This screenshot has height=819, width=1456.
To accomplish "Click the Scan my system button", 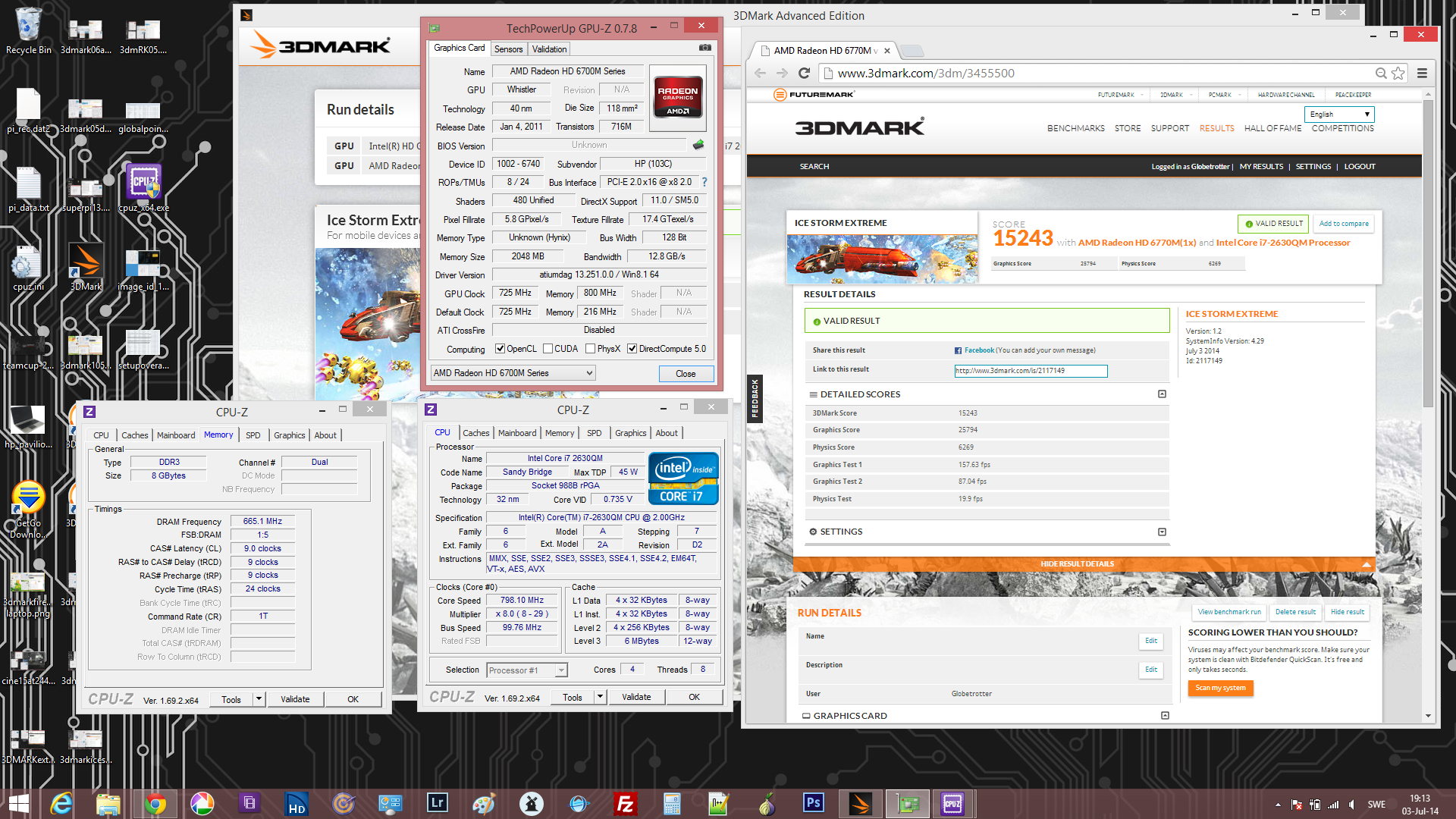I will tap(1220, 688).
